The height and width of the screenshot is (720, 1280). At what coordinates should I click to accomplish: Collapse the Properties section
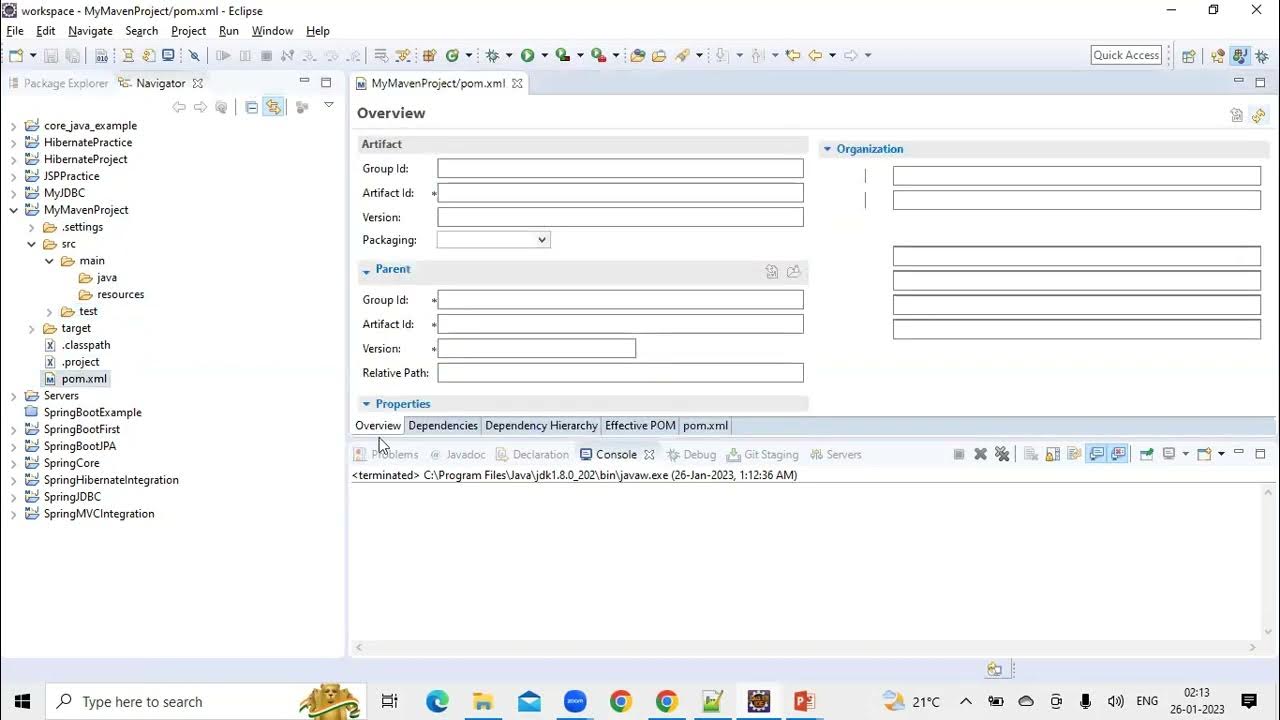click(x=367, y=404)
